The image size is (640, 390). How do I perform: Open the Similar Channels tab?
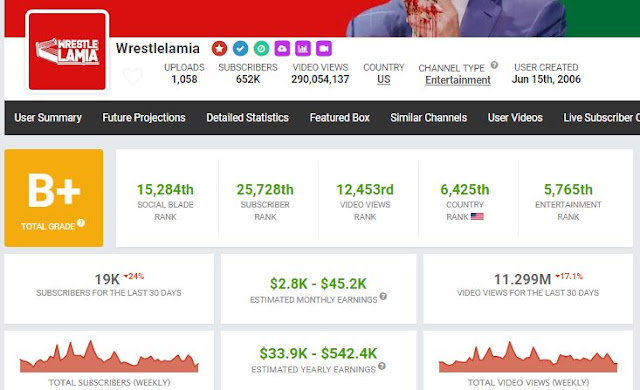429,118
